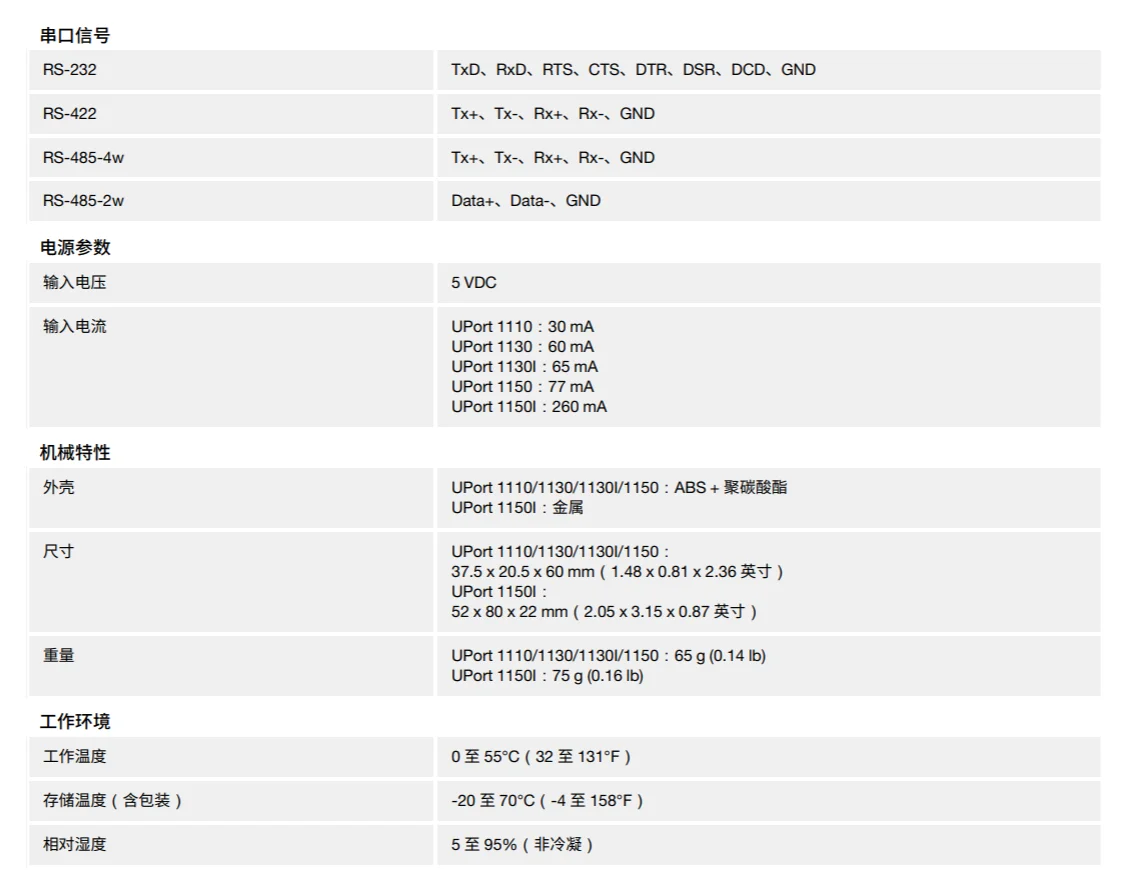Select the 输入电压 row label
Image resolution: width=1121 pixels, height=870 pixels.
click(x=74, y=283)
